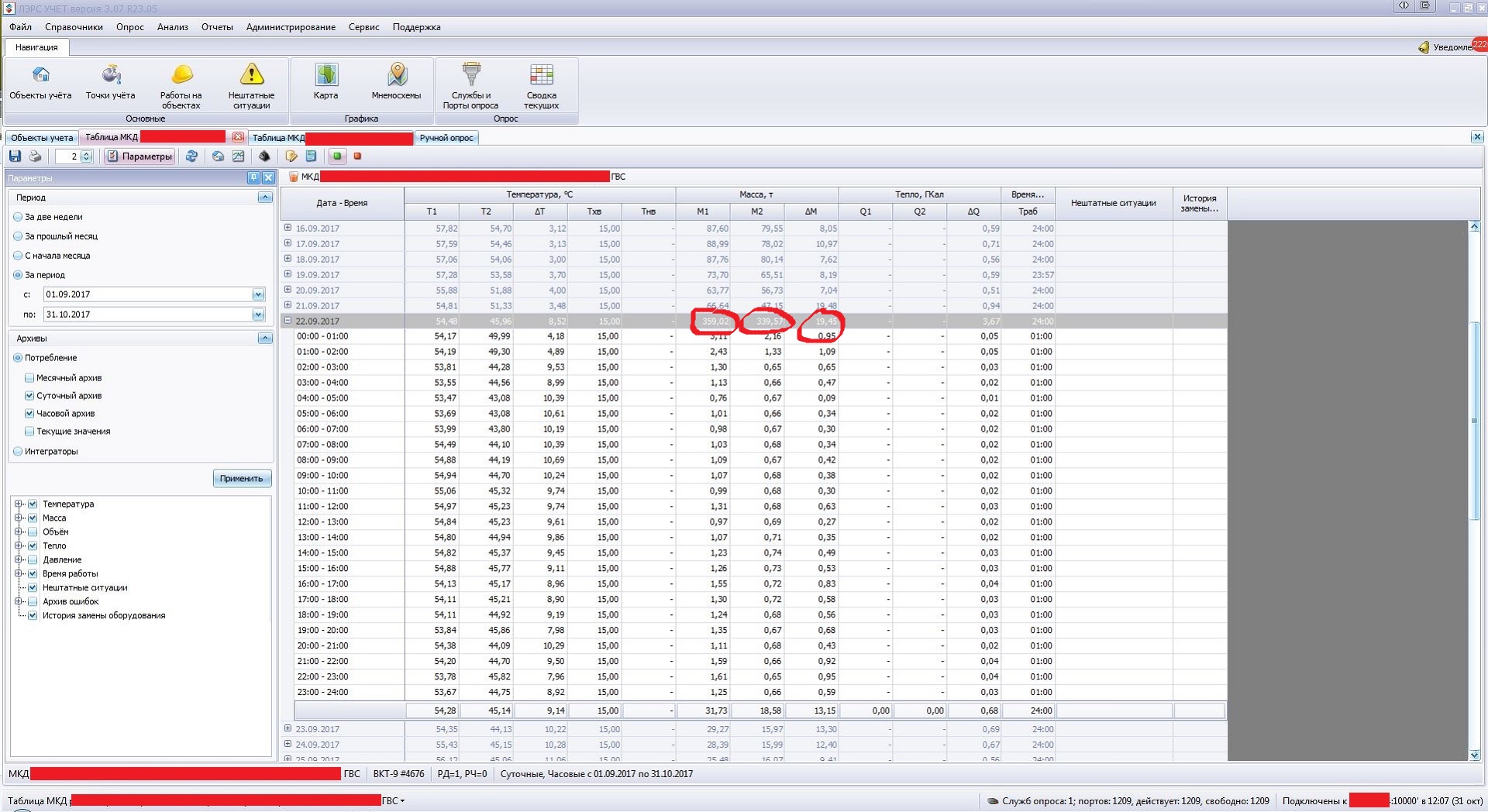The image size is (1488, 812).
Task: Open Точки учёта ribbon icon
Action: 111,84
